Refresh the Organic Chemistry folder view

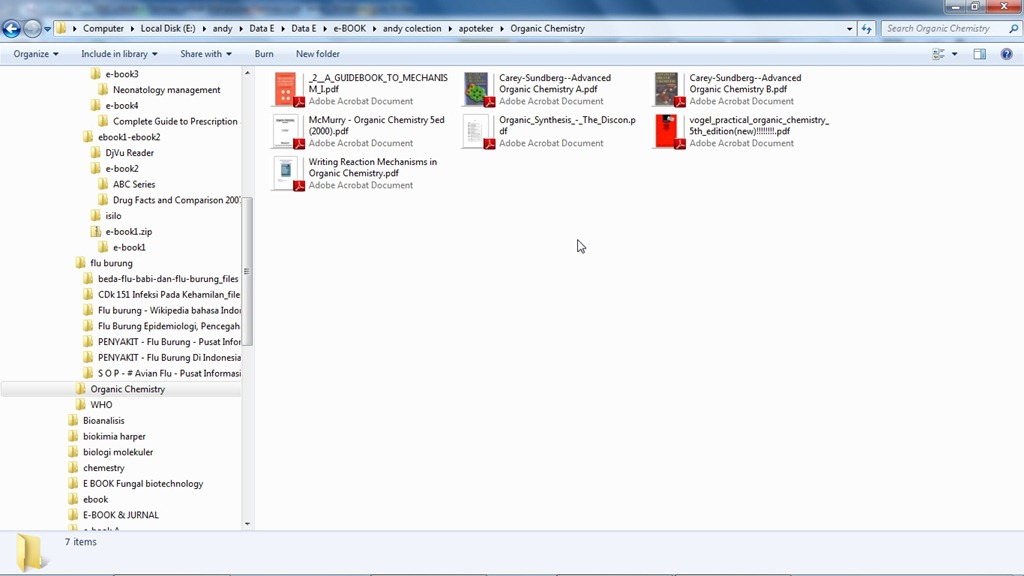click(x=866, y=29)
